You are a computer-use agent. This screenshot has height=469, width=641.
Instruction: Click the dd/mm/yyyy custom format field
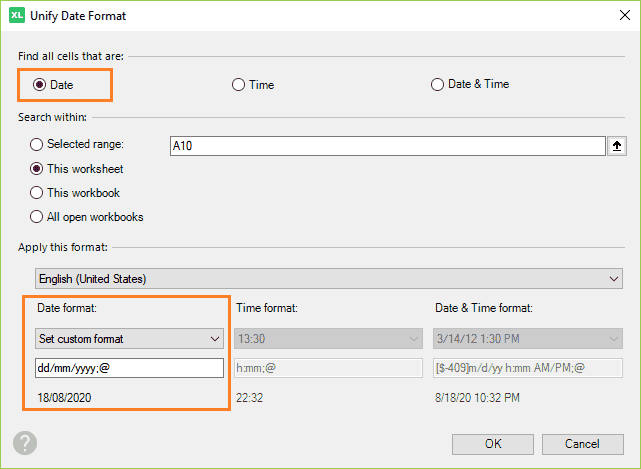click(x=129, y=368)
